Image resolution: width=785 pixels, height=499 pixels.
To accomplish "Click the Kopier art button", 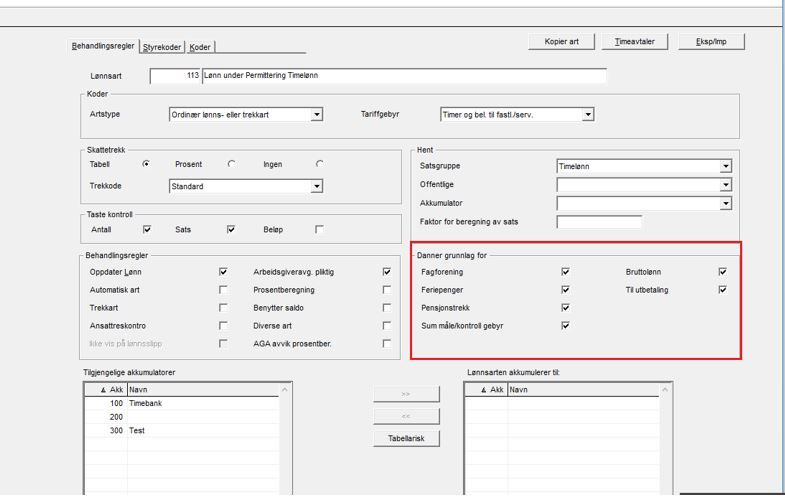I will click(561, 42).
